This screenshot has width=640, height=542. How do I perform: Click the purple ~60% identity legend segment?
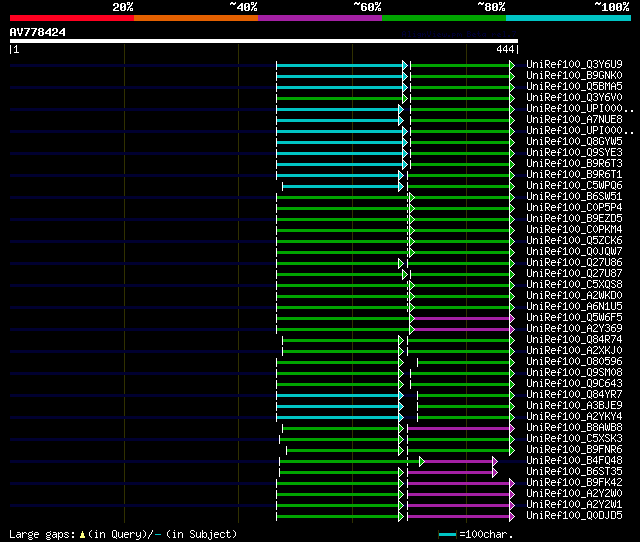(320, 18)
